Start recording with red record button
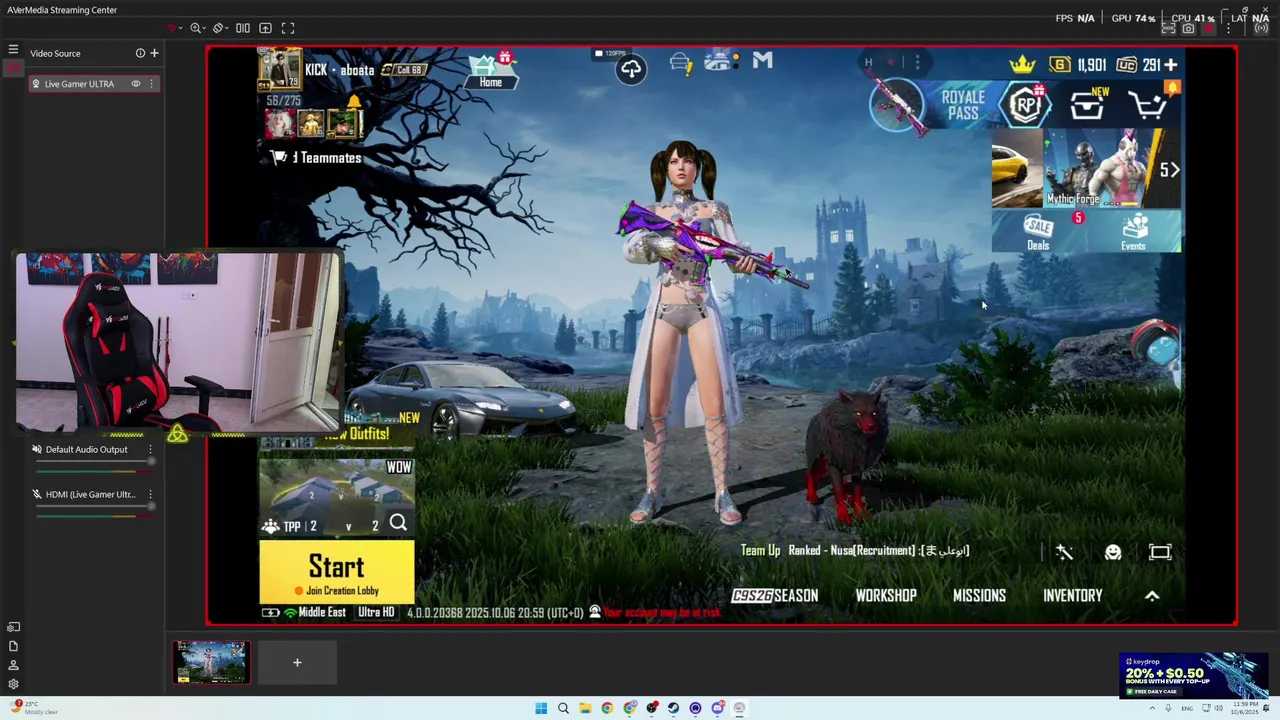Image resolution: width=1280 pixels, height=720 pixels. 1209,29
